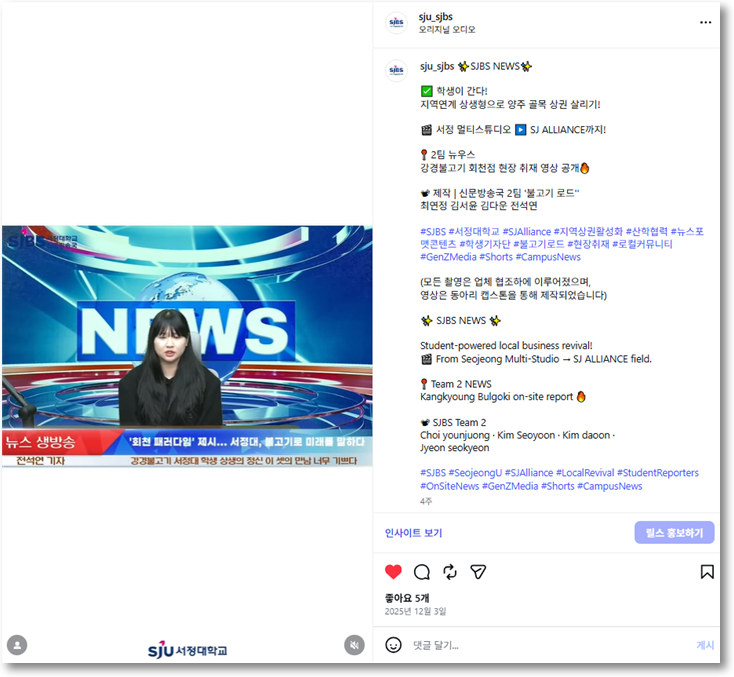Share the post via paper plane icon

click(x=478, y=572)
